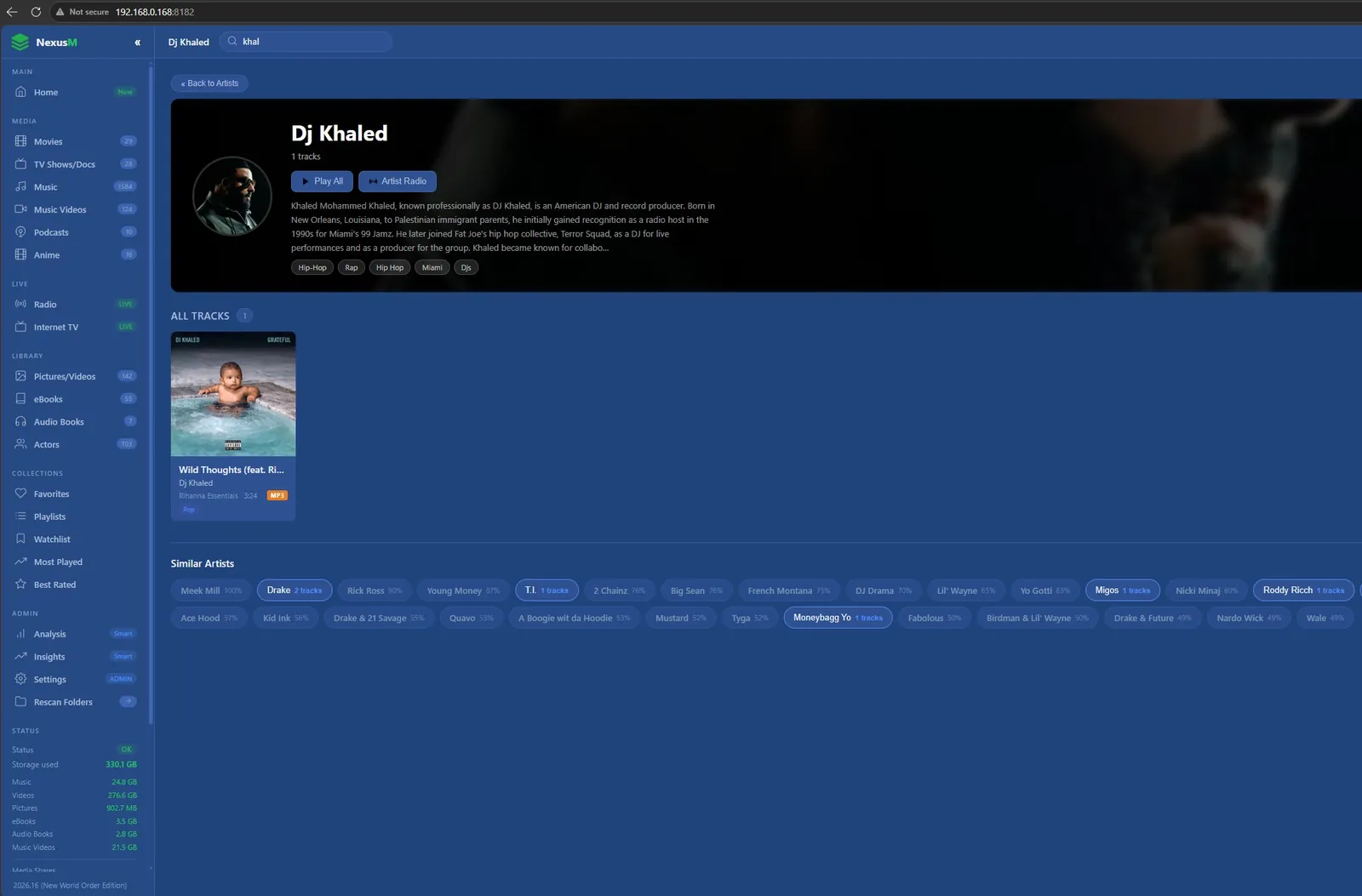Play all Dj Khaled tracks
The width and height of the screenshot is (1362, 896).
322,181
